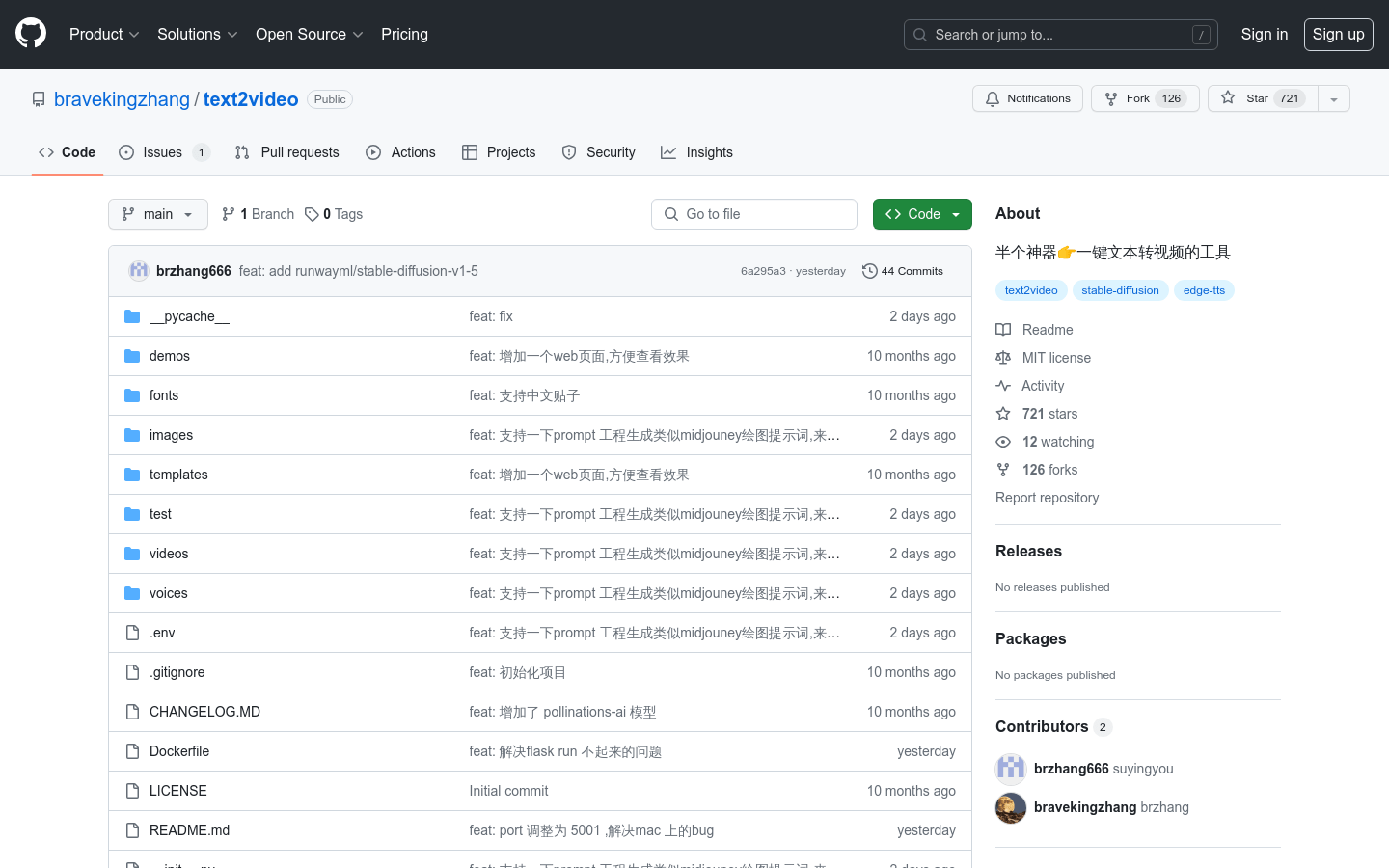Click the stable-diffusion topic tag
The image size is (1389, 868).
tap(1120, 290)
